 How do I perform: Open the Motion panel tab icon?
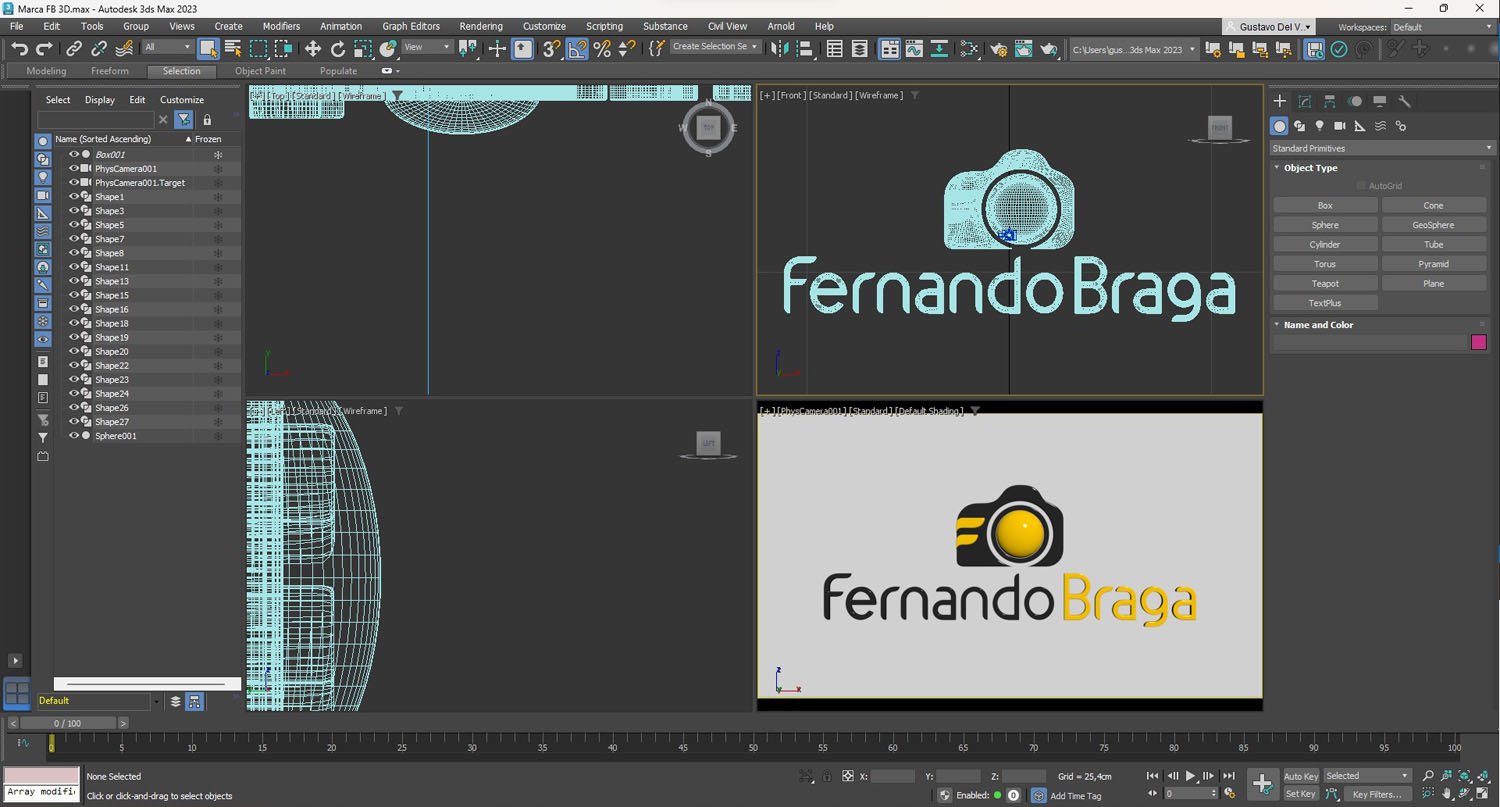[1355, 101]
